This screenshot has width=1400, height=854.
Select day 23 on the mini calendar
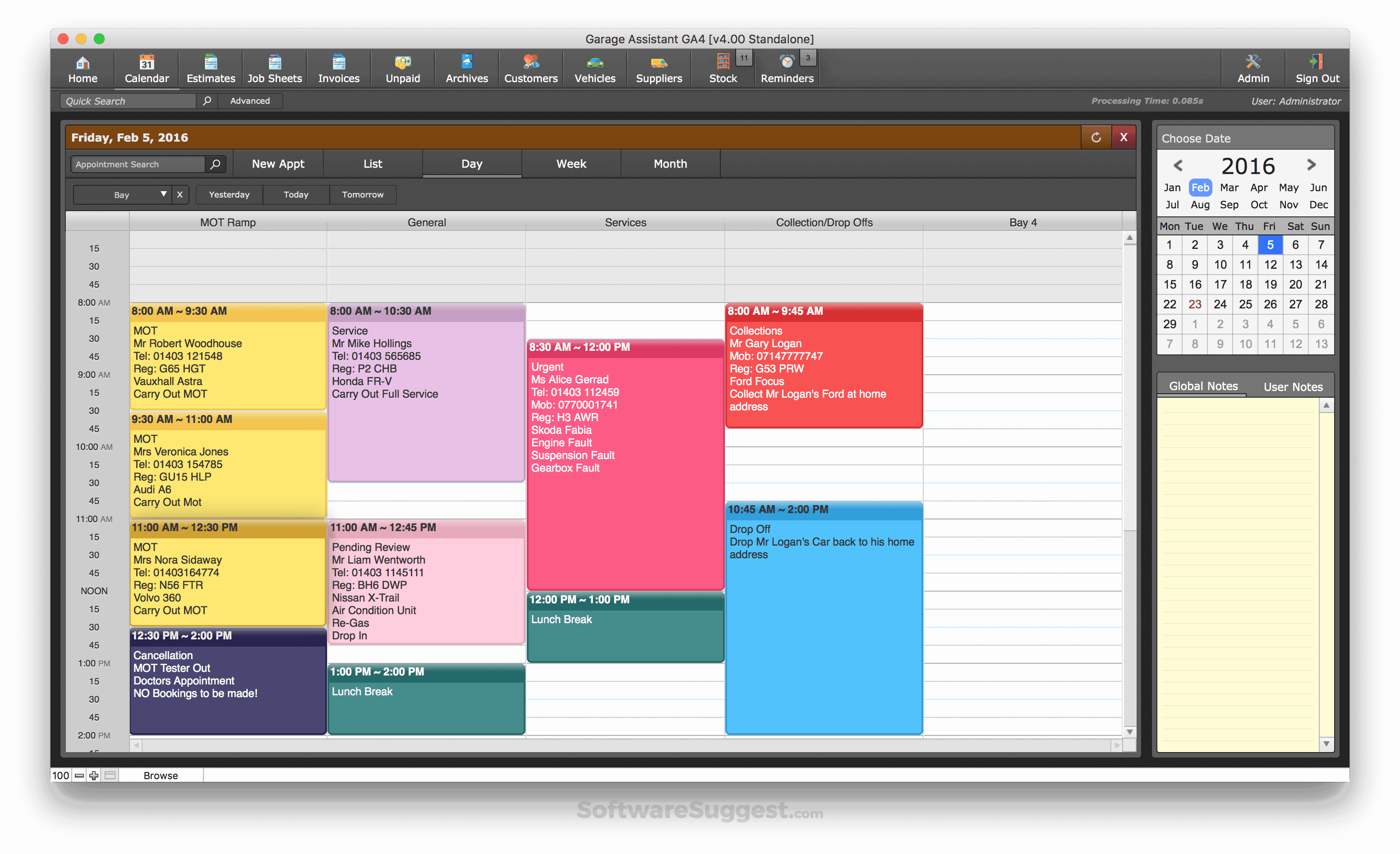[1195, 304]
